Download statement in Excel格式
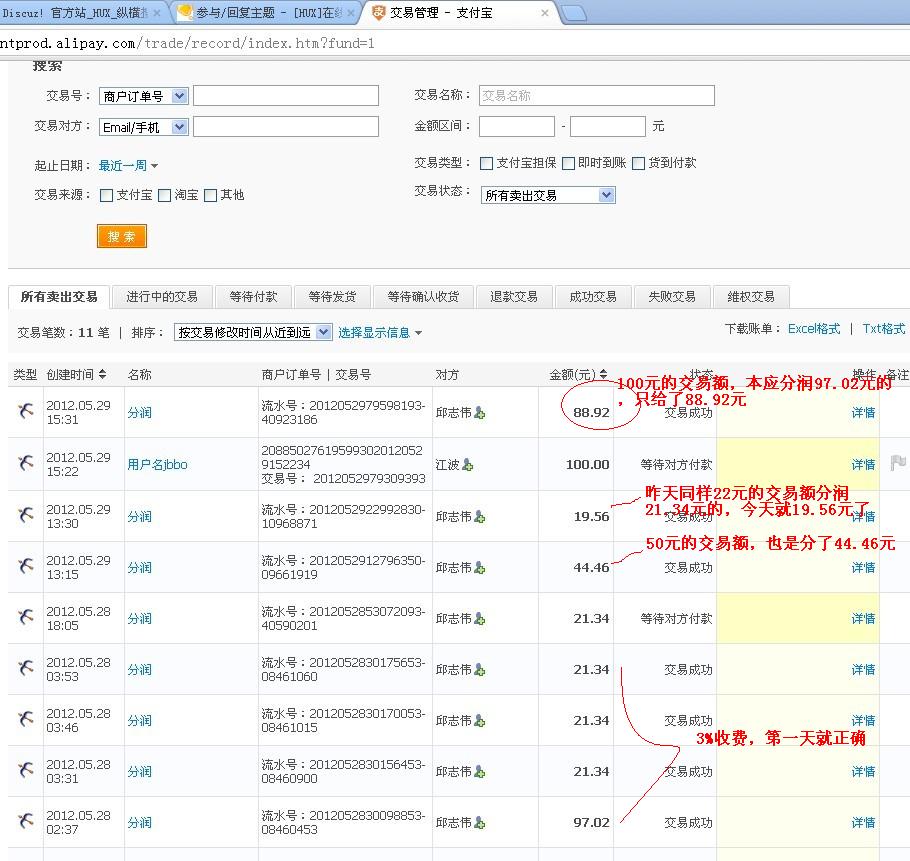 click(x=813, y=329)
